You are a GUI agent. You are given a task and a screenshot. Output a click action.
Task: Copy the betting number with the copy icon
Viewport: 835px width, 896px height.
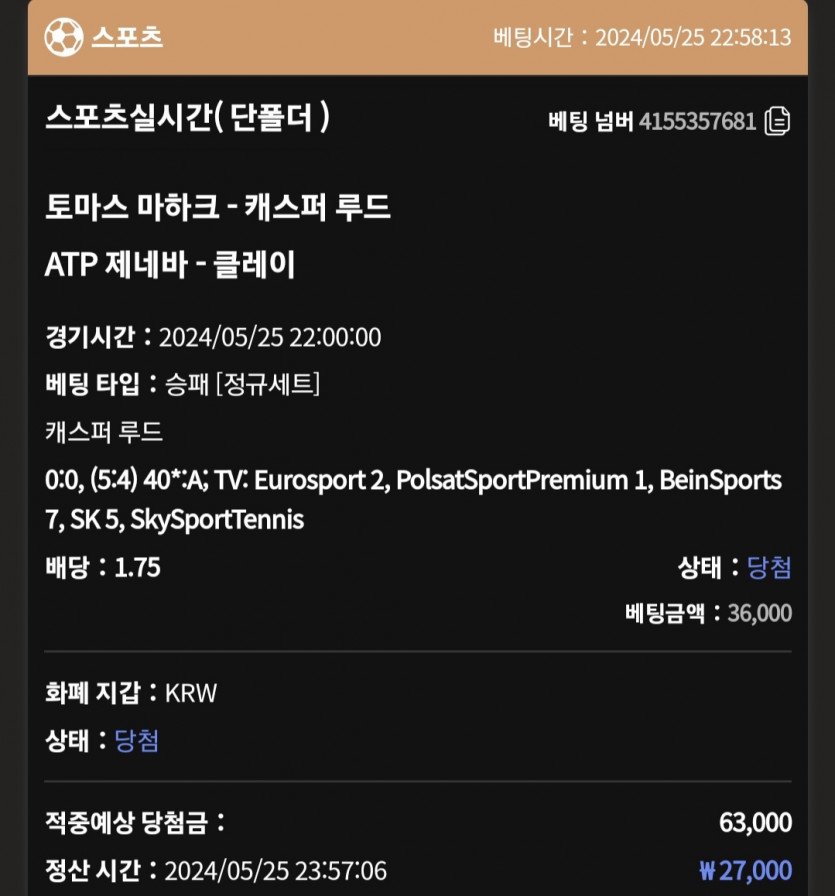[778, 122]
